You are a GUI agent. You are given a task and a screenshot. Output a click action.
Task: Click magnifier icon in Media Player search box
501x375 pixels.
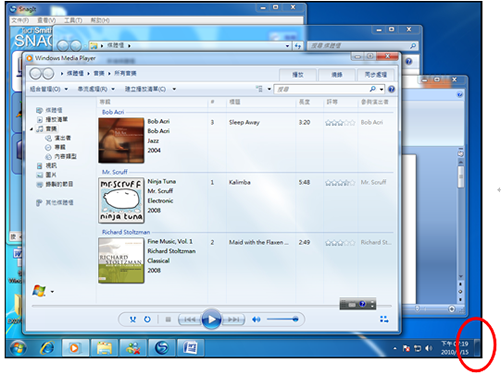(x=373, y=89)
